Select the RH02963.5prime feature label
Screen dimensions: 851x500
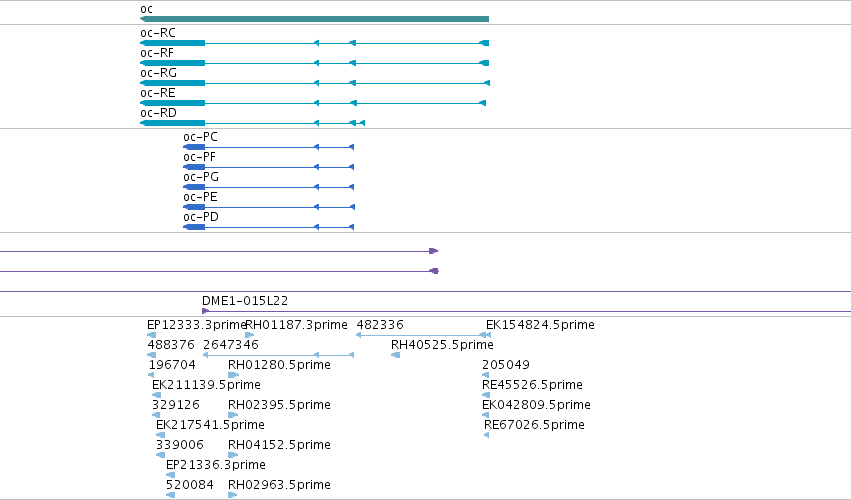click(x=279, y=486)
